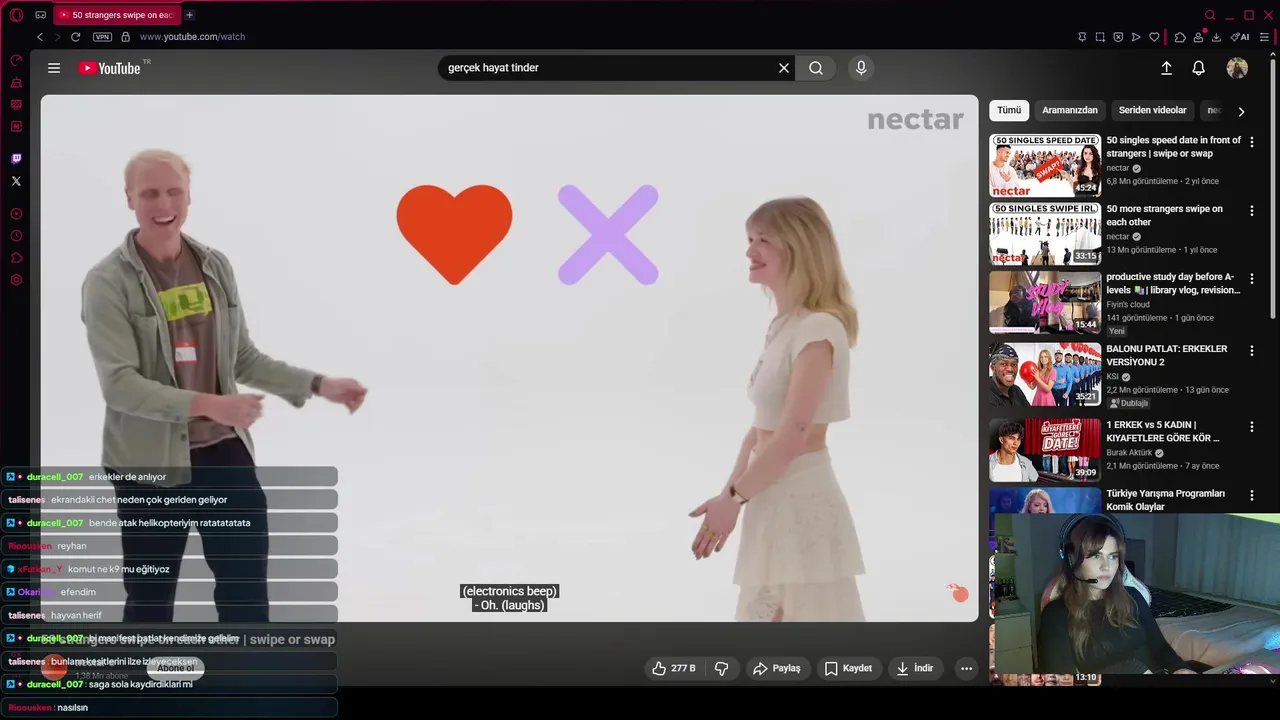Open the Easy Setup sliders menu
Image resolution: width=1280 pixels, height=720 pixels.
(x=1264, y=37)
